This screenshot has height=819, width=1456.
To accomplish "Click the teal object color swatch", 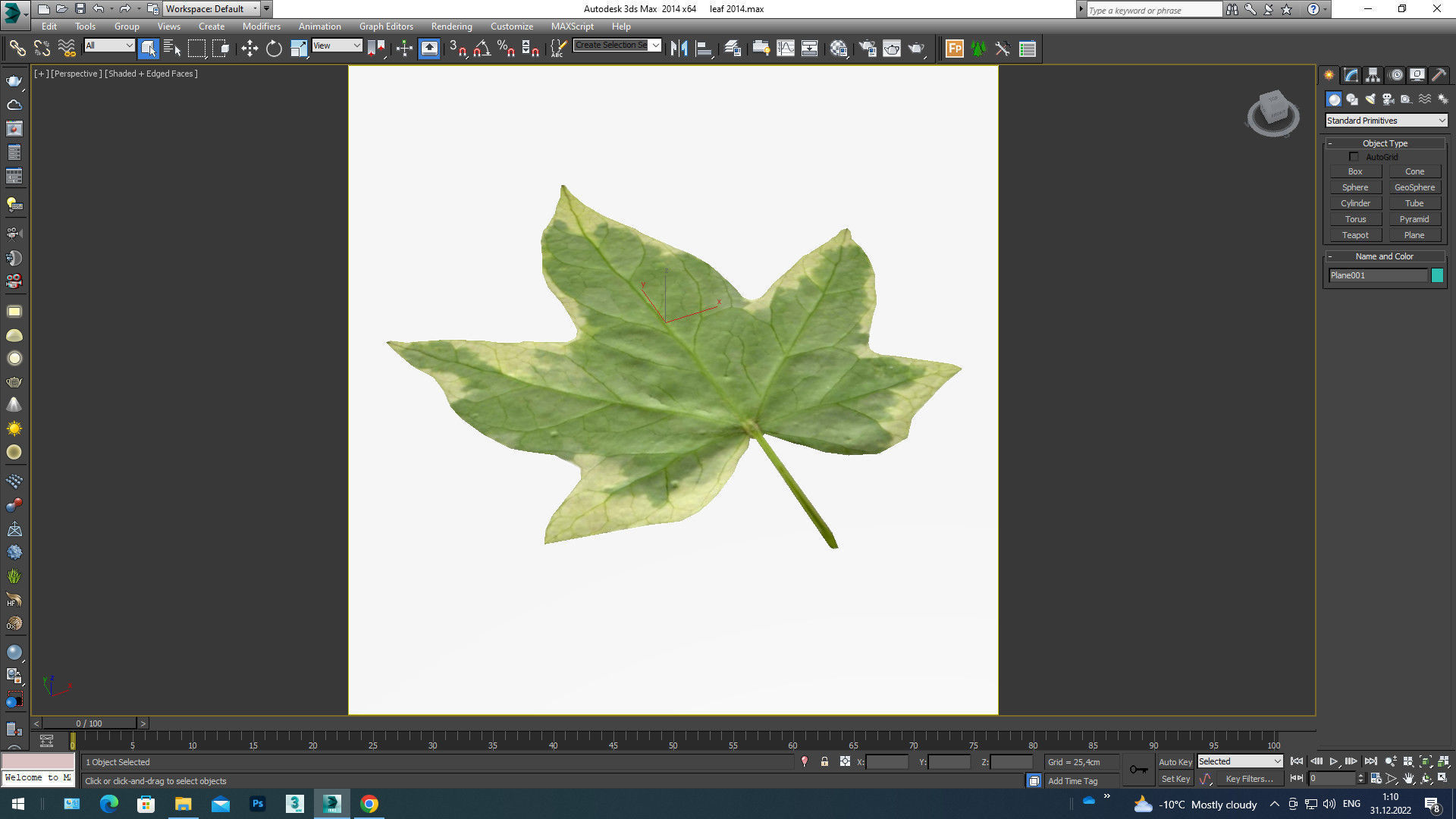I will click(x=1437, y=275).
